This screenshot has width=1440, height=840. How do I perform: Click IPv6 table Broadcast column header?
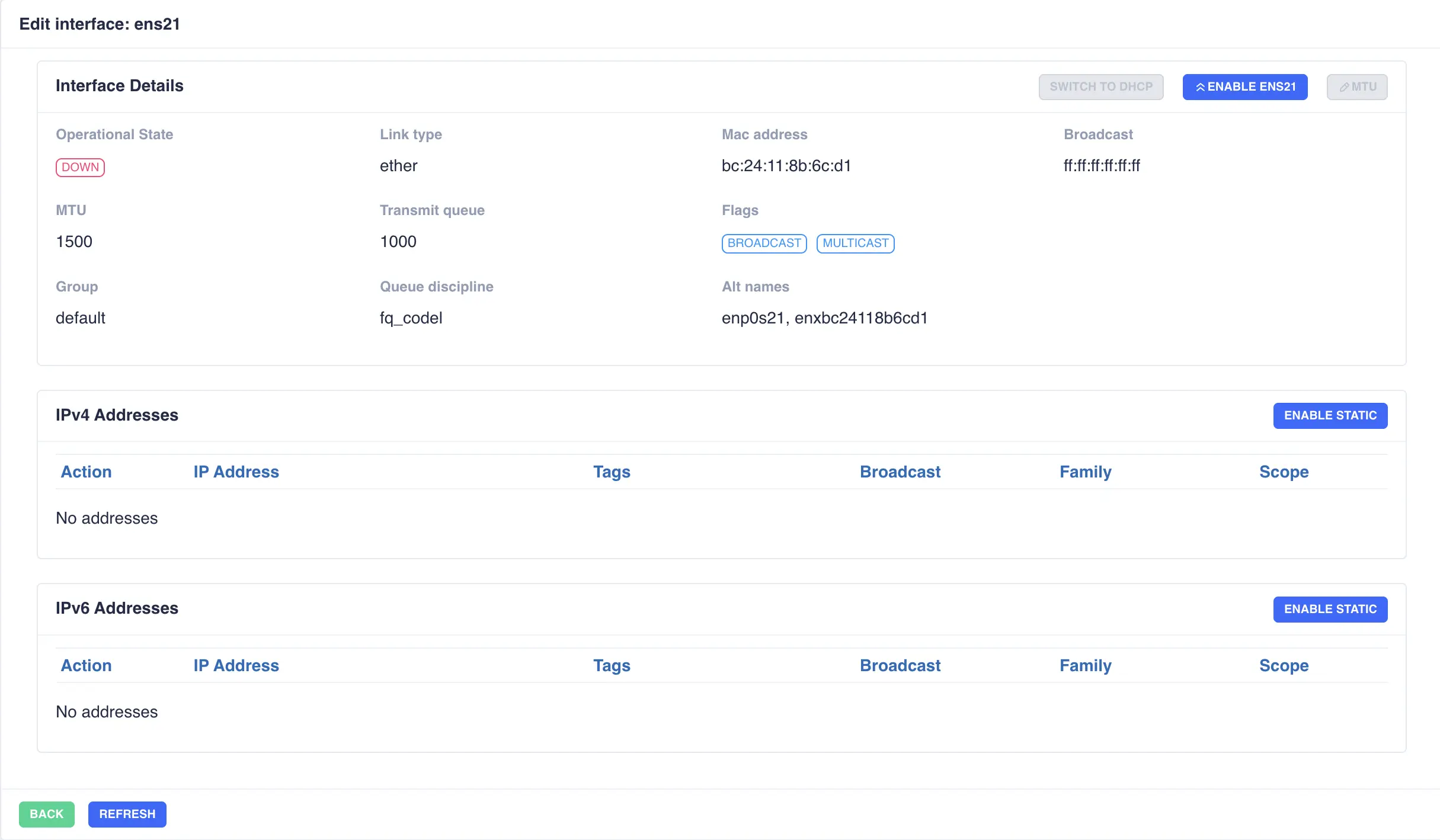coord(900,666)
